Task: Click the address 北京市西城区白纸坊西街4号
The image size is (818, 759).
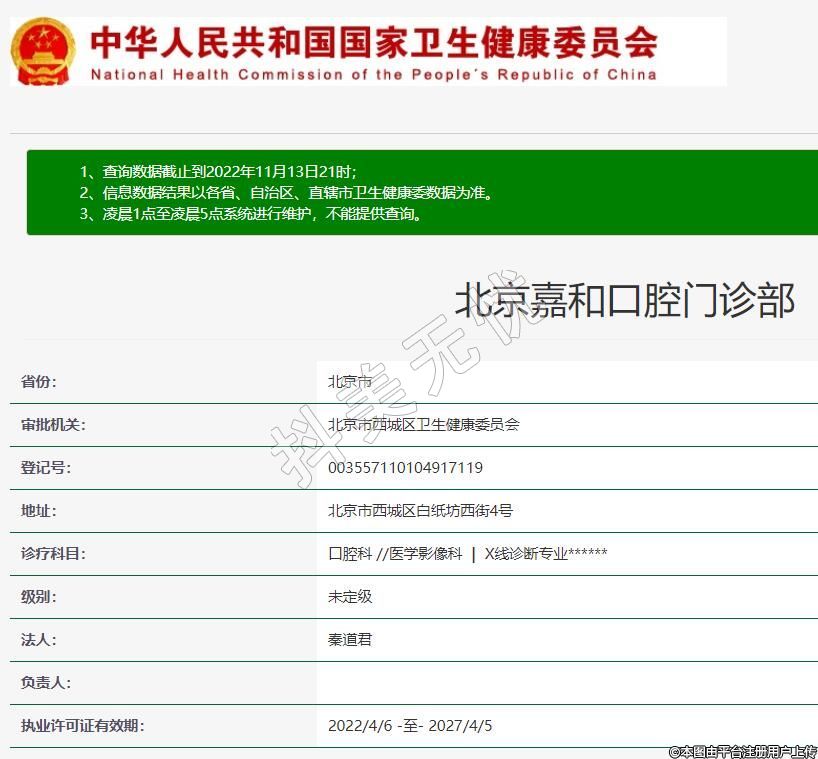Action: click(x=420, y=511)
